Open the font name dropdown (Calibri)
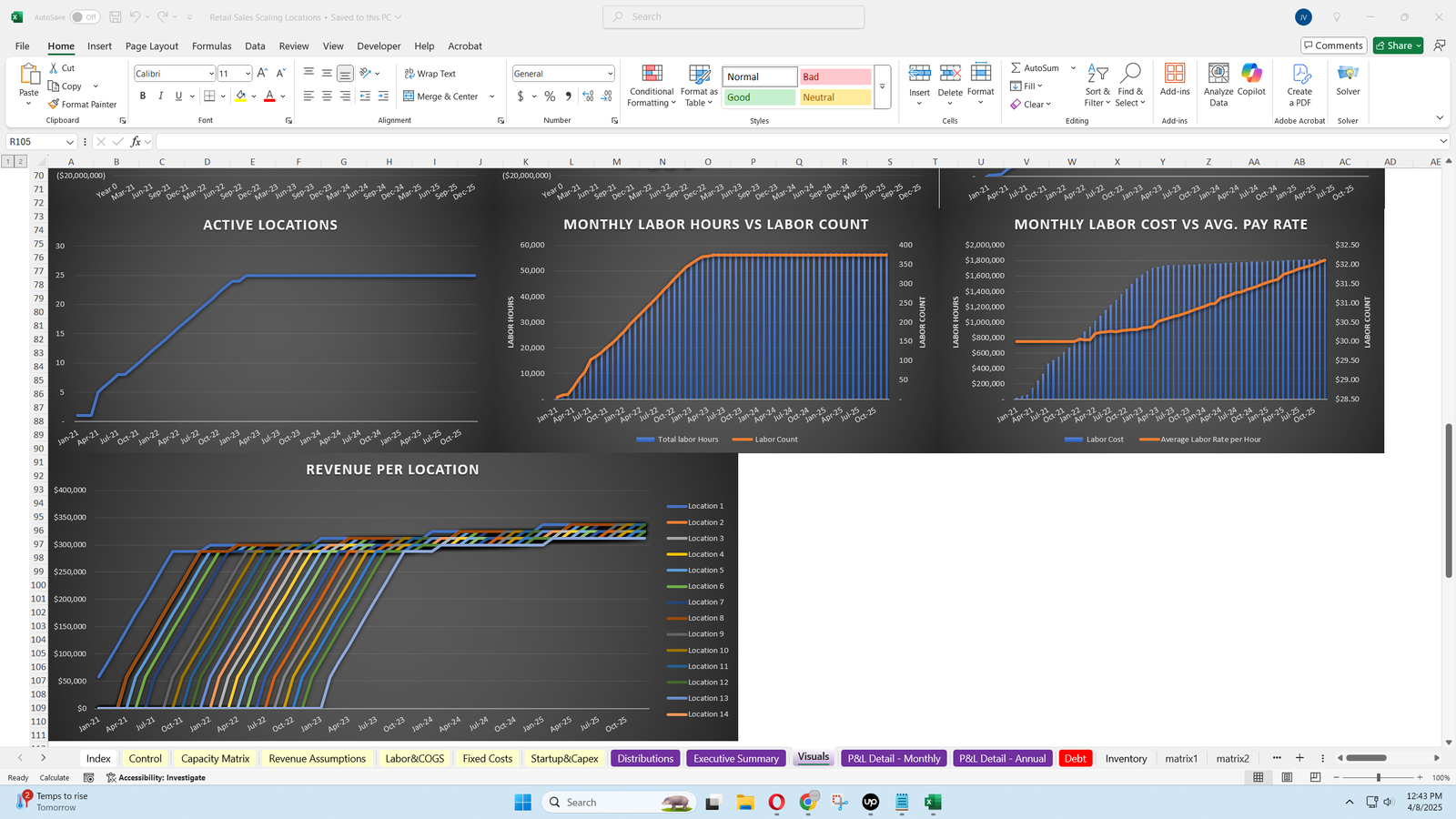The image size is (1456, 819). [x=211, y=74]
